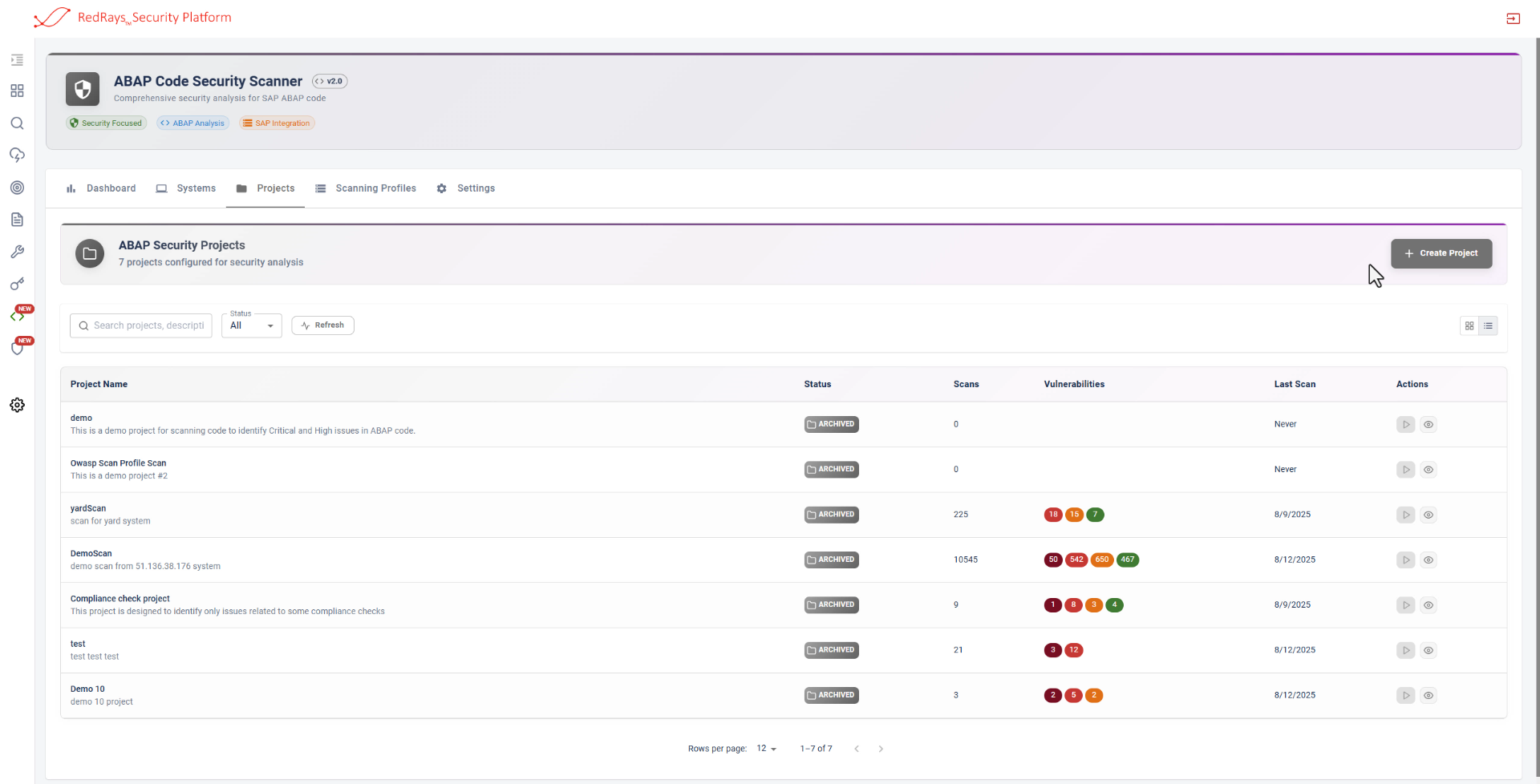The height and width of the screenshot is (784, 1540).
Task: Open the cloud lightning sidebar icon
Action: (17, 155)
